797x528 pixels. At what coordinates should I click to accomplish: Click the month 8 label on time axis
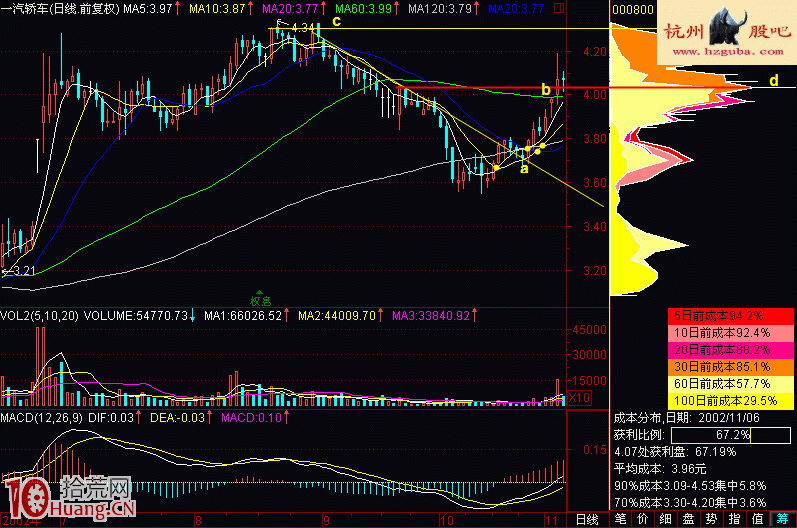[198, 520]
